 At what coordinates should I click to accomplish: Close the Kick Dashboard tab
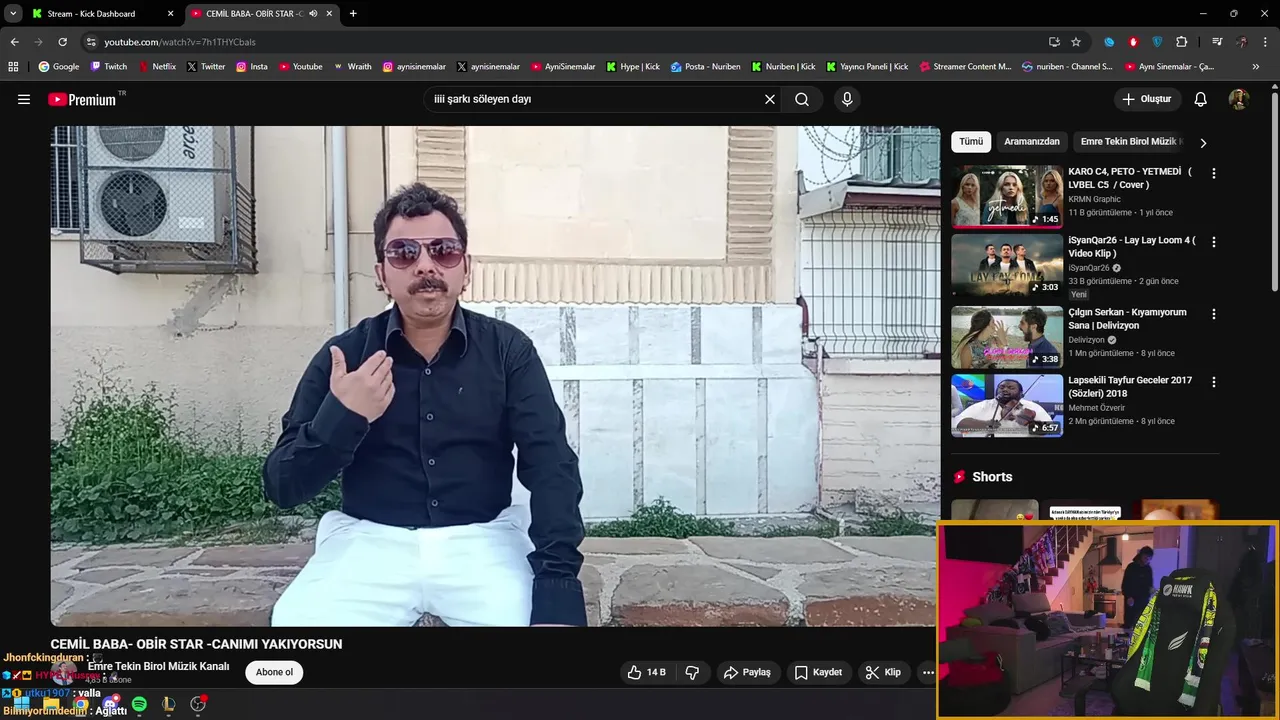coord(170,14)
